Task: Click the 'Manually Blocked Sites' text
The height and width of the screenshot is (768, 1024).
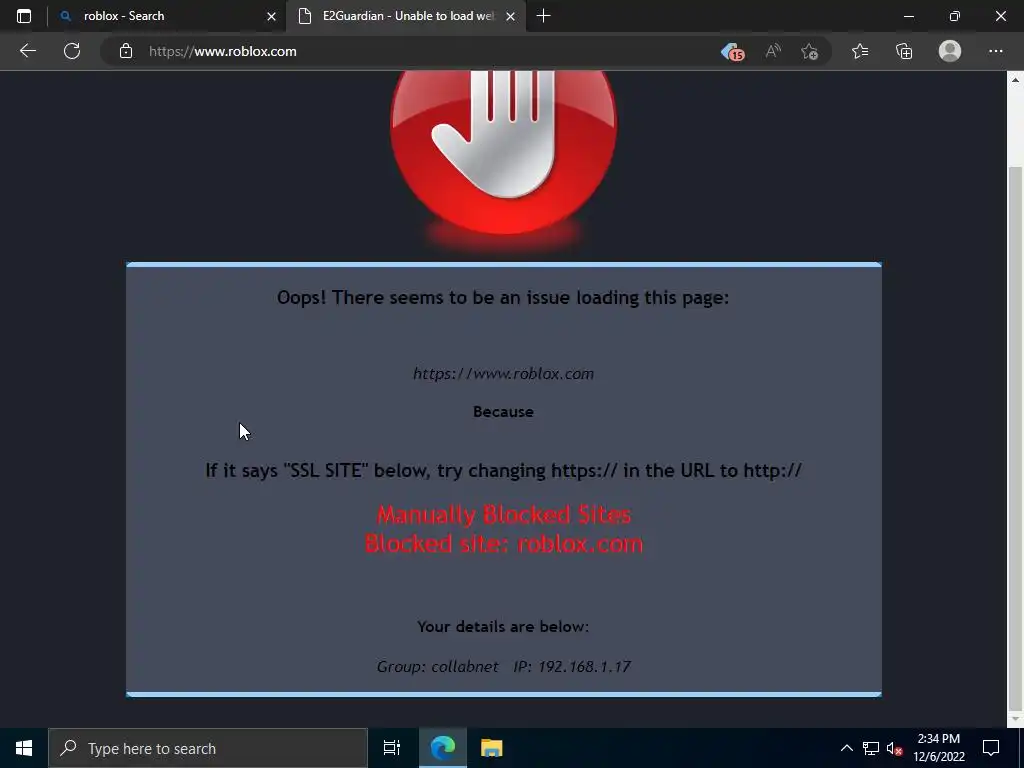Action: (504, 515)
